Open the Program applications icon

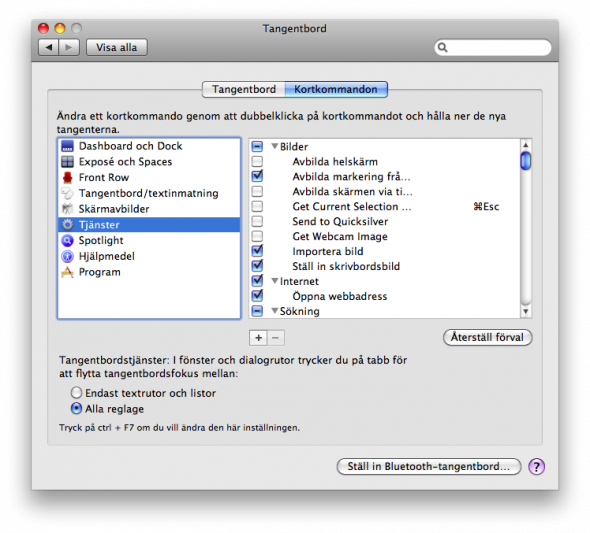pos(67,272)
